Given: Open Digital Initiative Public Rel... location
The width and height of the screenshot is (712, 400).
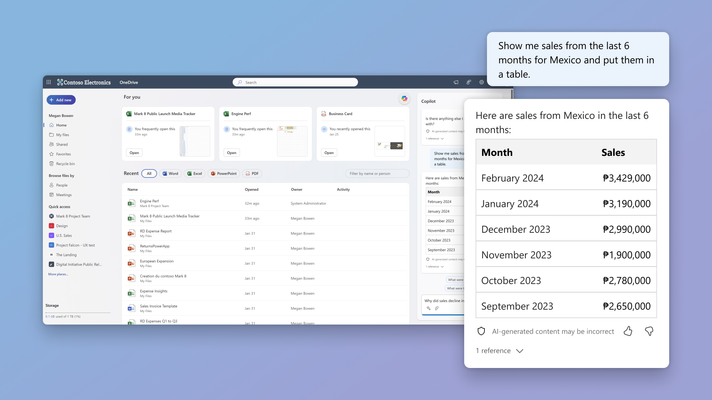Looking at the screenshot, I should 75,264.
